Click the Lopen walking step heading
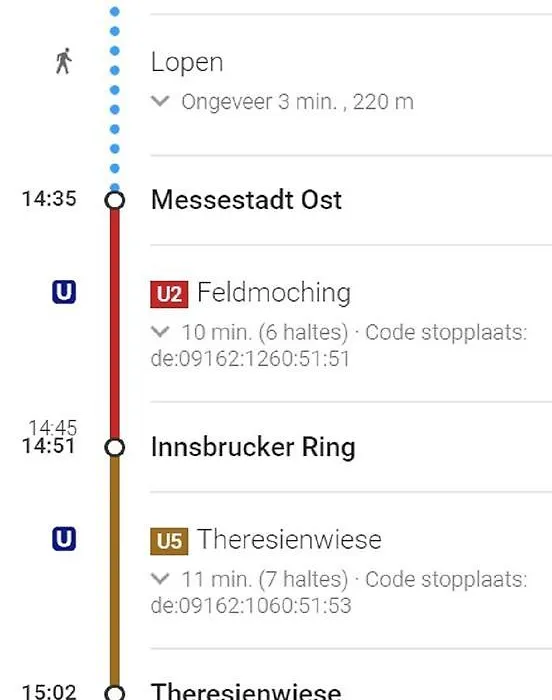552x700 pixels. (187, 63)
